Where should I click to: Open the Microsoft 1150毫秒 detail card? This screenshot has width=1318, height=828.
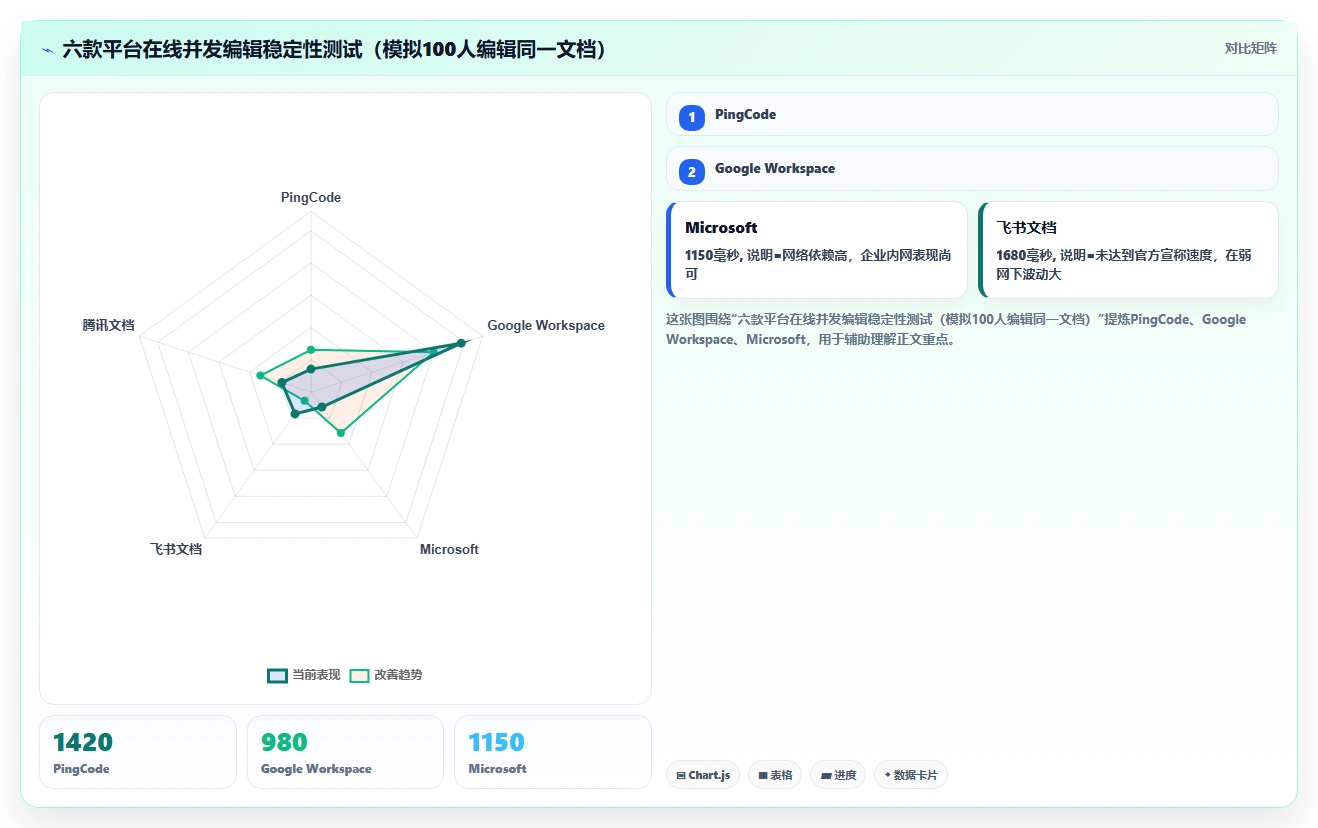coord(817,250)
